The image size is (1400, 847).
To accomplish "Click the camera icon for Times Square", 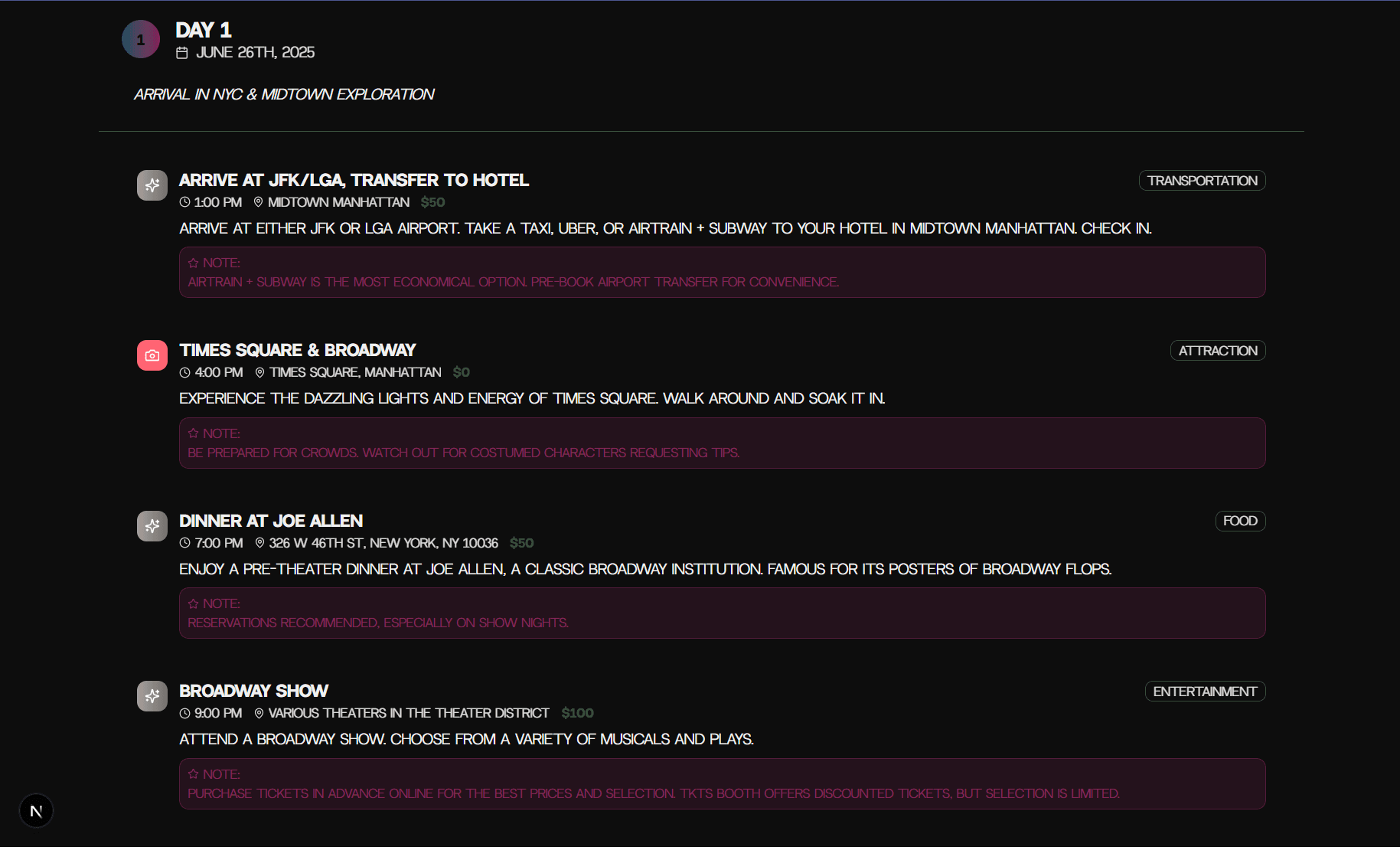I will [x=152, y=355].
